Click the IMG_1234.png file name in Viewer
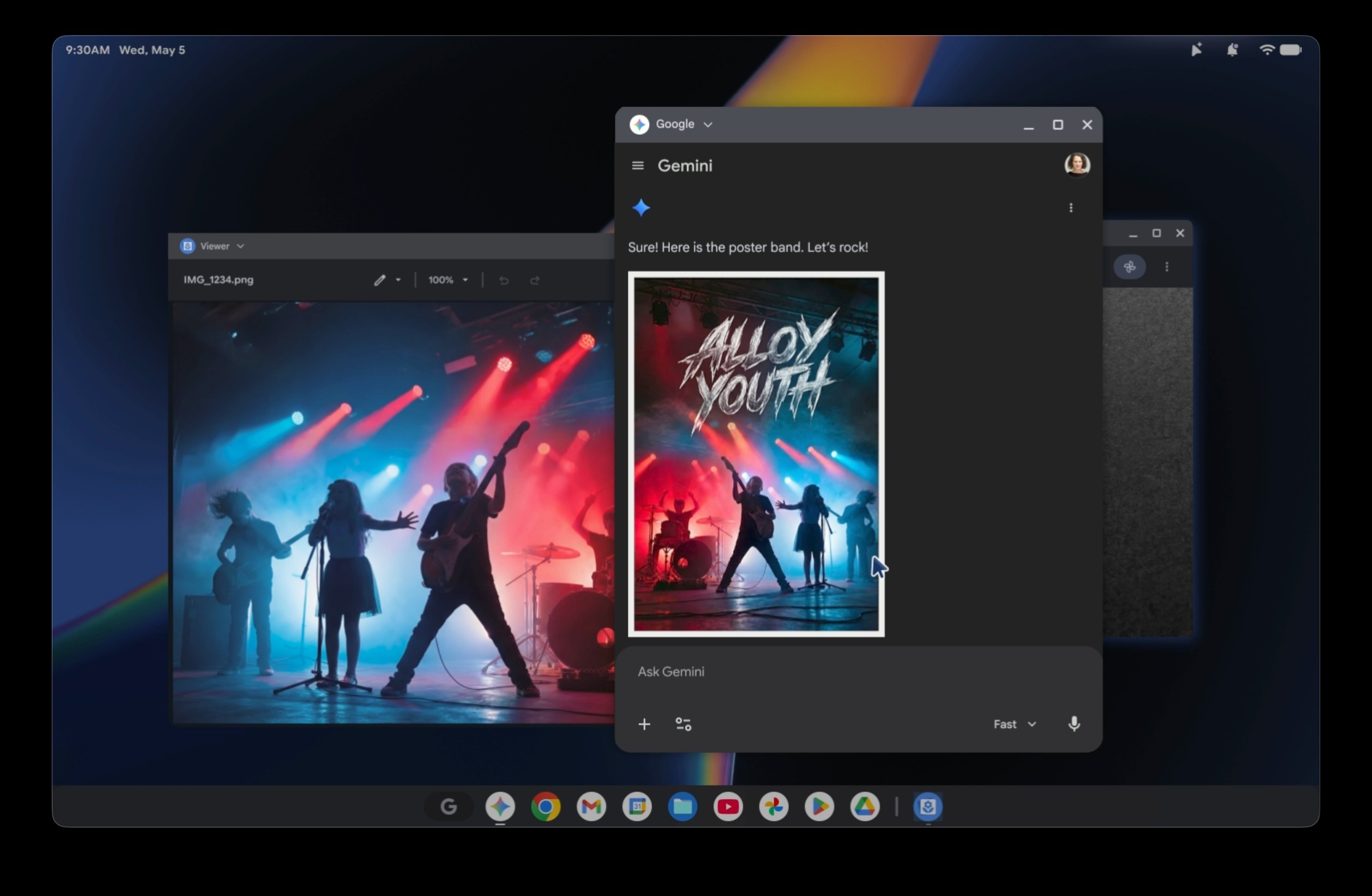The width and height of the screenshot is (1372, 896). (218, 279)
